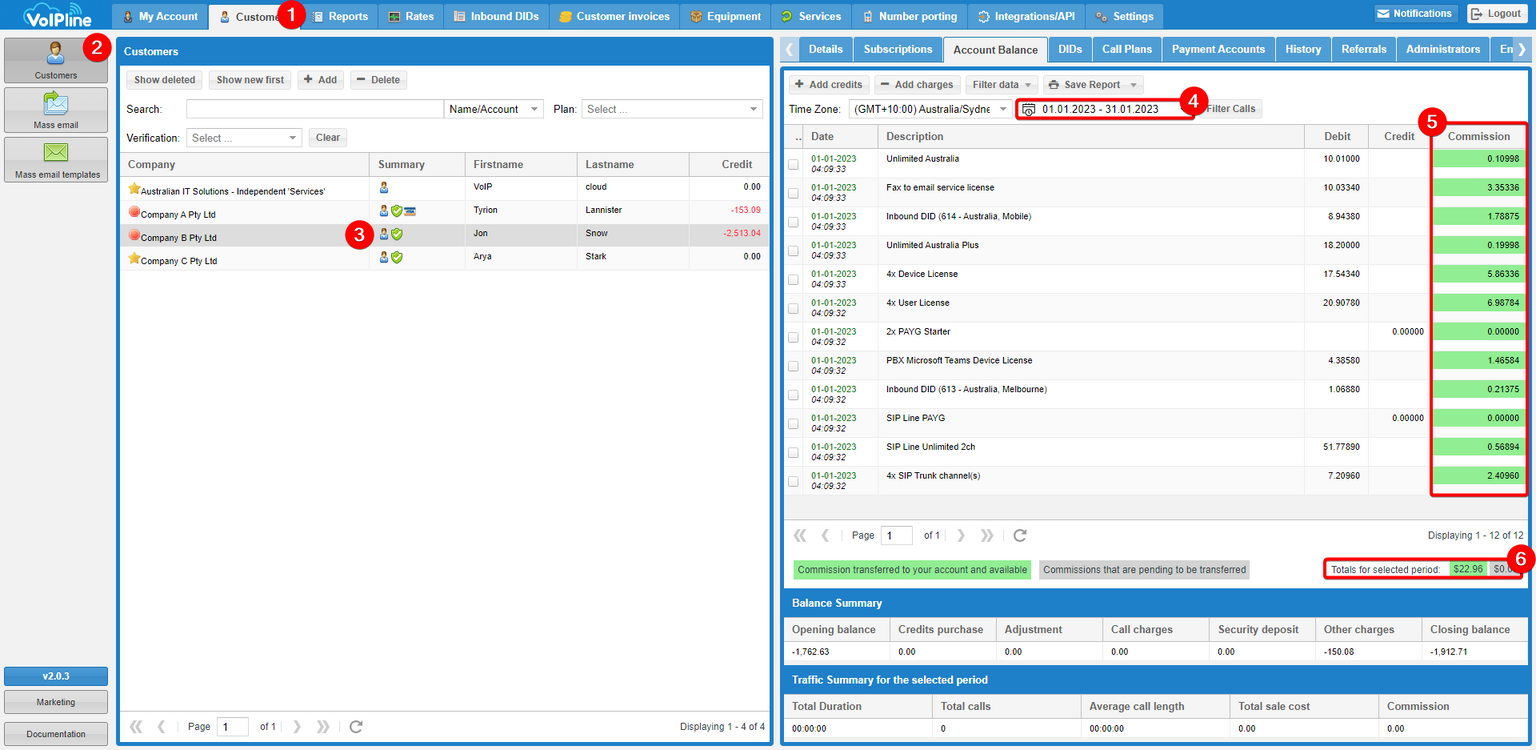Screen dimensions: 1536x750
Task: Open the Time Zone dropdown
Action: coord(930,109)
